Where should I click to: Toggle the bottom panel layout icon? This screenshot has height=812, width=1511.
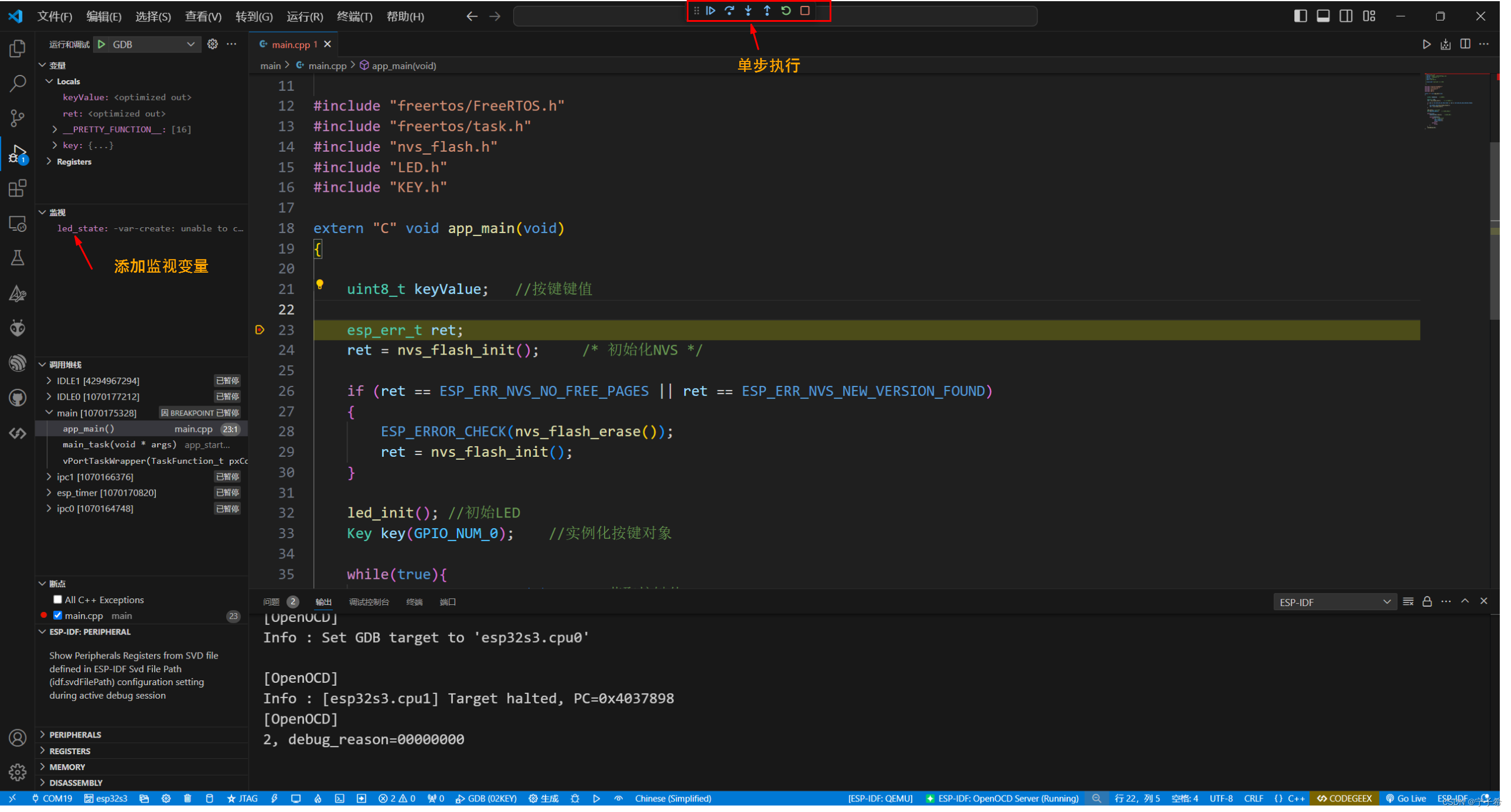point(1323,17)
